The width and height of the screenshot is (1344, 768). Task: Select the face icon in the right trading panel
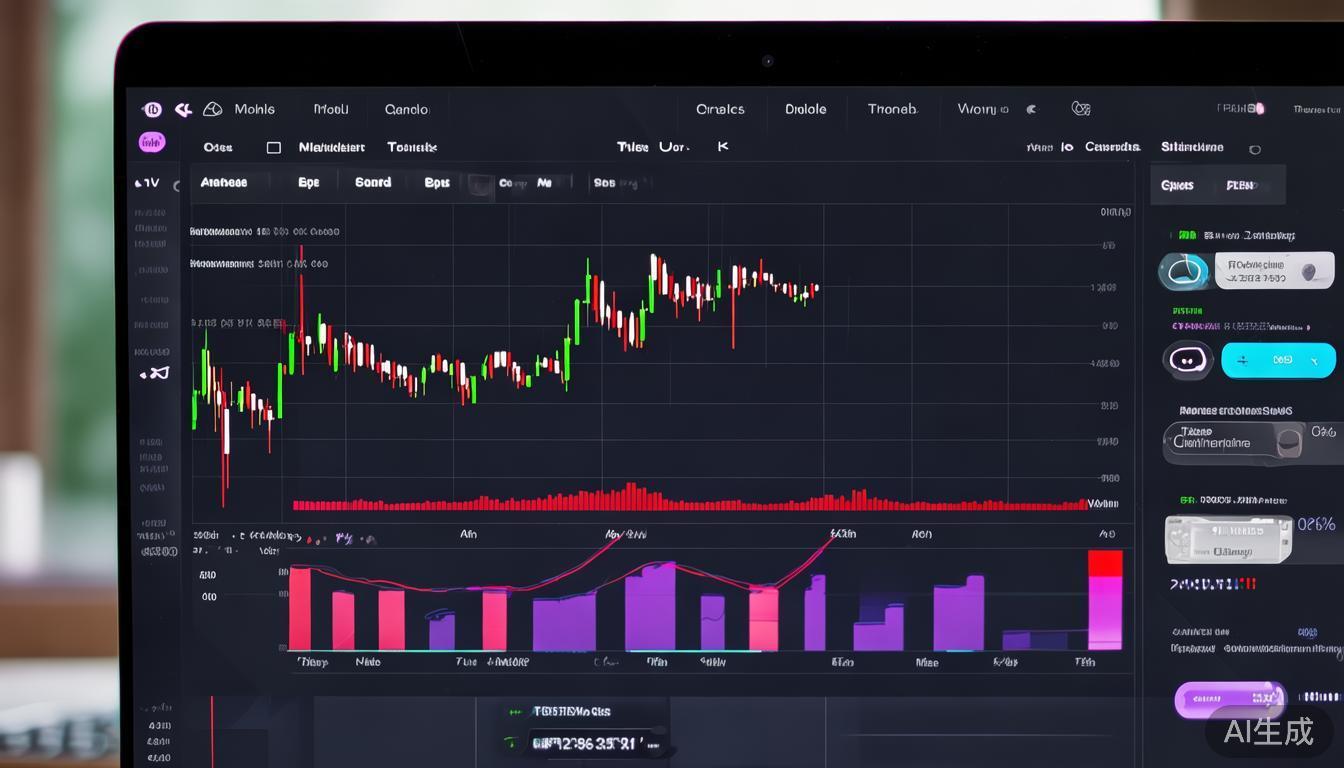(x=1188, y=359)
